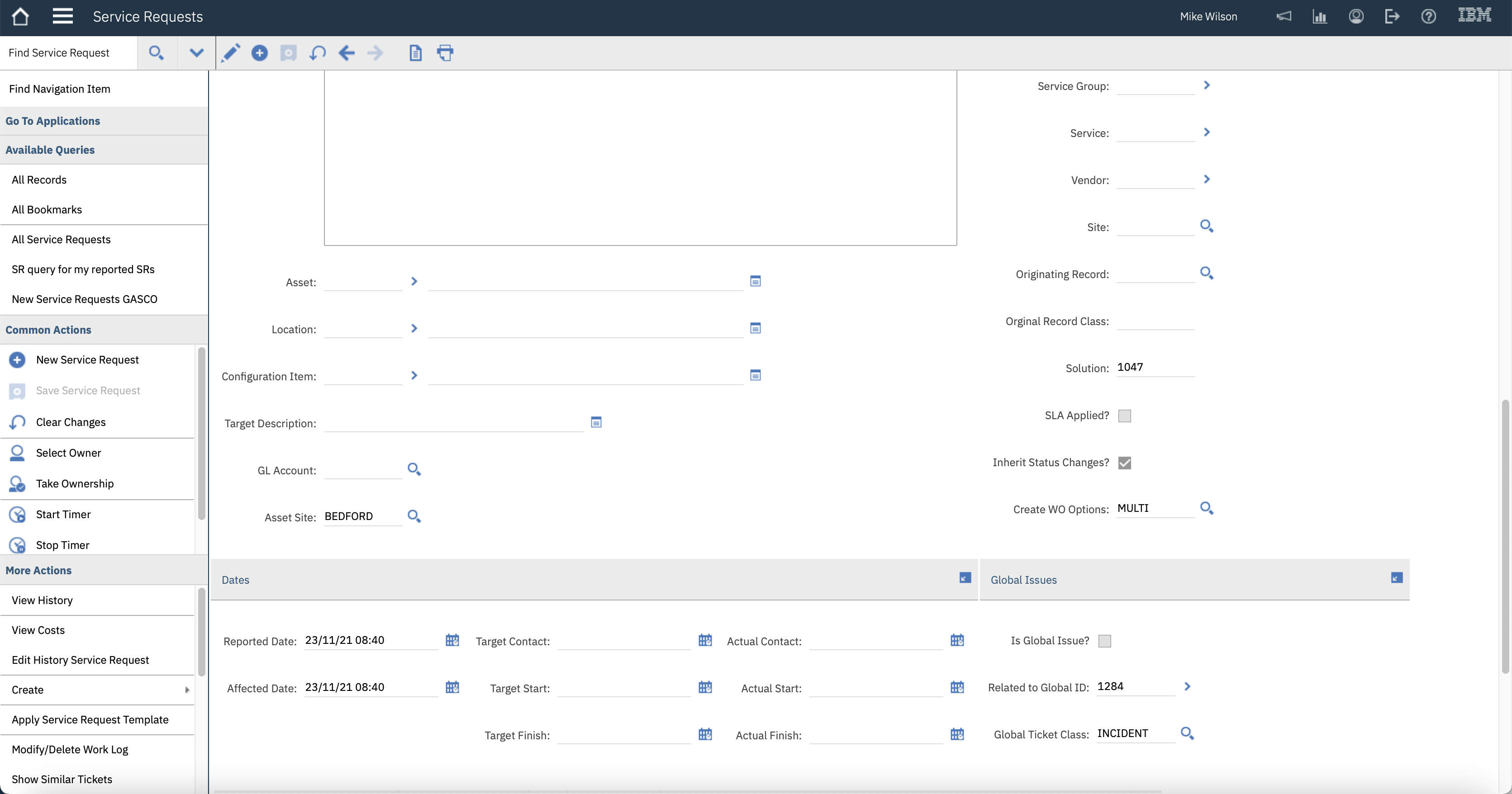Image resolution: width=1512 pixels, height=794 pixels.
Task: Expand the Service Group detail menu chevron
Action: [1207, 85]
